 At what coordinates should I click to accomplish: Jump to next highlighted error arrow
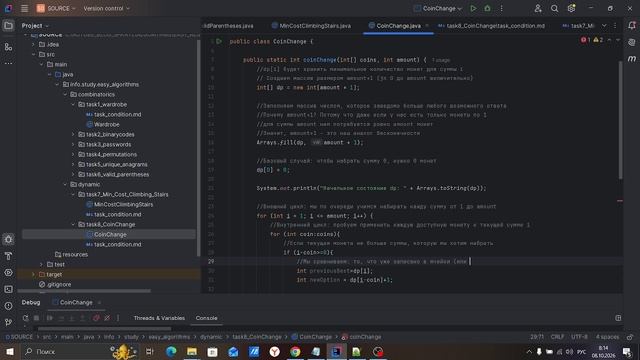(x=618, y=40)
